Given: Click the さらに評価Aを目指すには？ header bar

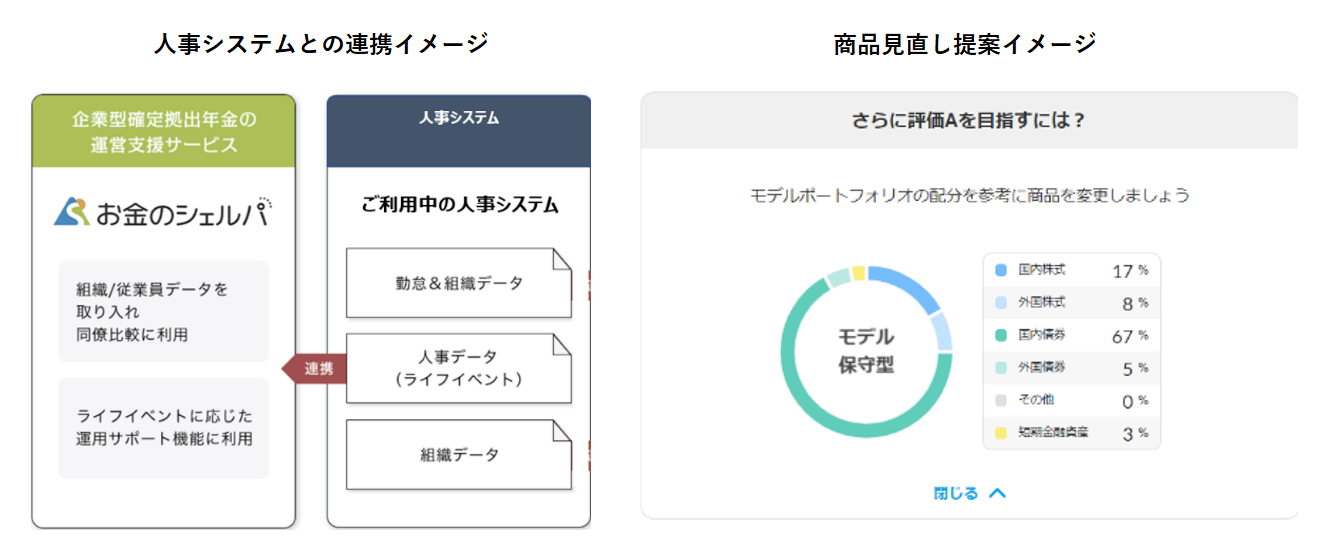Looking at the screenshot, I should point(968,120).
